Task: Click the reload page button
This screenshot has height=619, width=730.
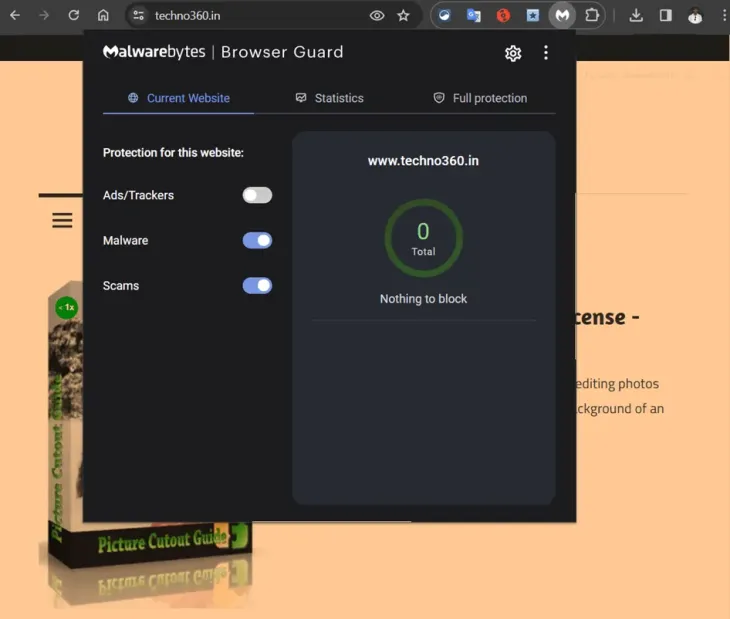Action: pos(73,15)
